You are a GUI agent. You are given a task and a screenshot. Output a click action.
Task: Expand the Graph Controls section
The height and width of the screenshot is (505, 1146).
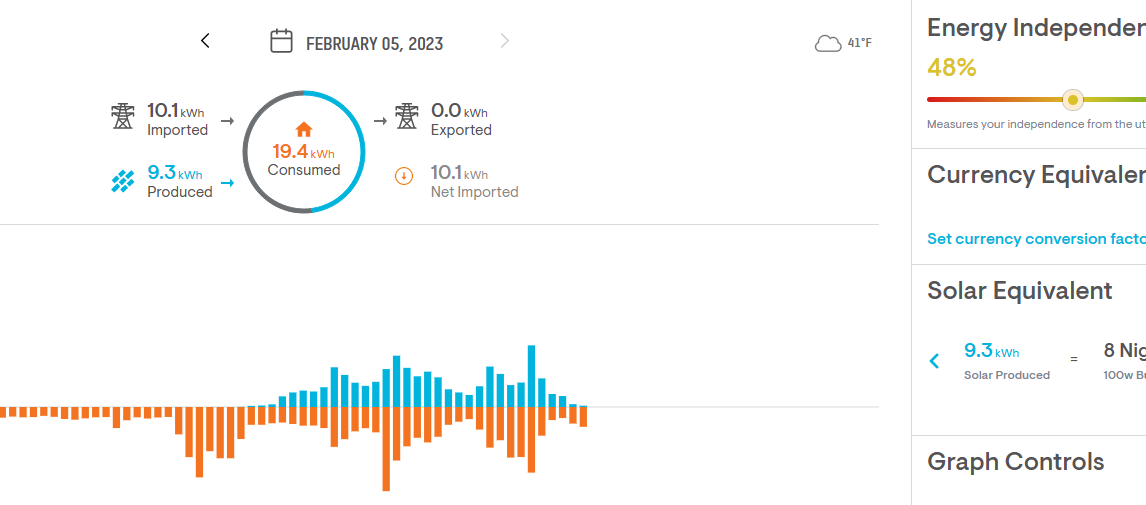(x=1016, y=462)
